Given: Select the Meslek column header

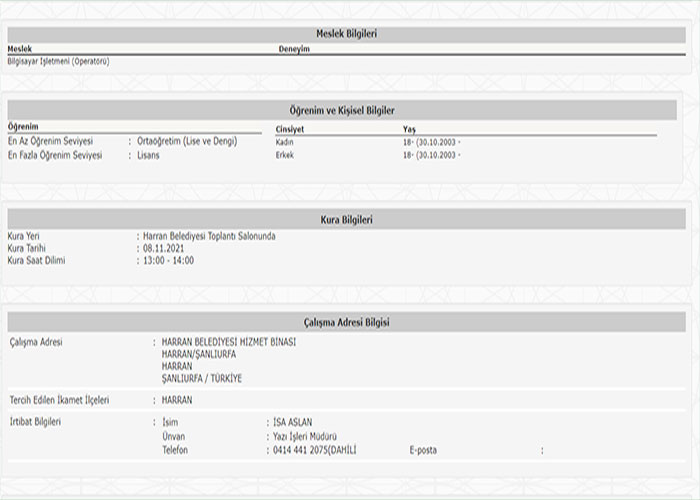Looking at the screenshot, I should point(20,48).
